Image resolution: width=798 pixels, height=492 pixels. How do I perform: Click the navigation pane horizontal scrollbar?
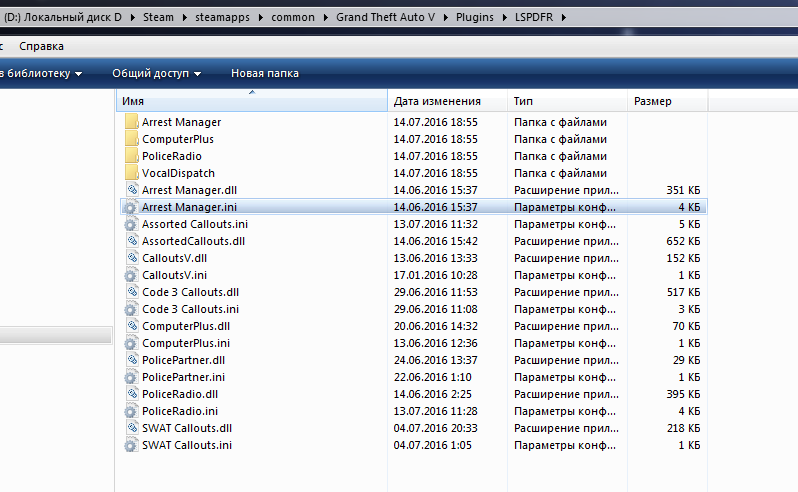click(x=55, y=335)
